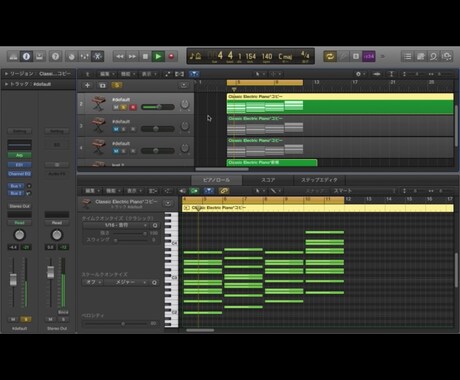
Task: Click the Stop transport button
Action: tap(145, 56)
